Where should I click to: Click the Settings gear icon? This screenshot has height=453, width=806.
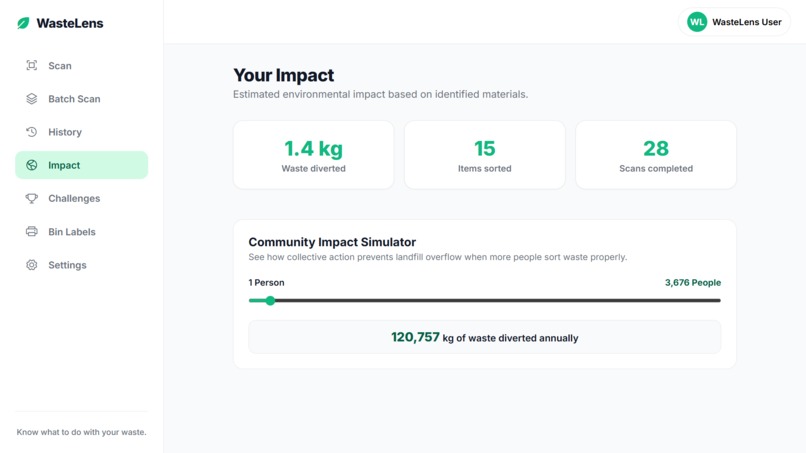31,265
